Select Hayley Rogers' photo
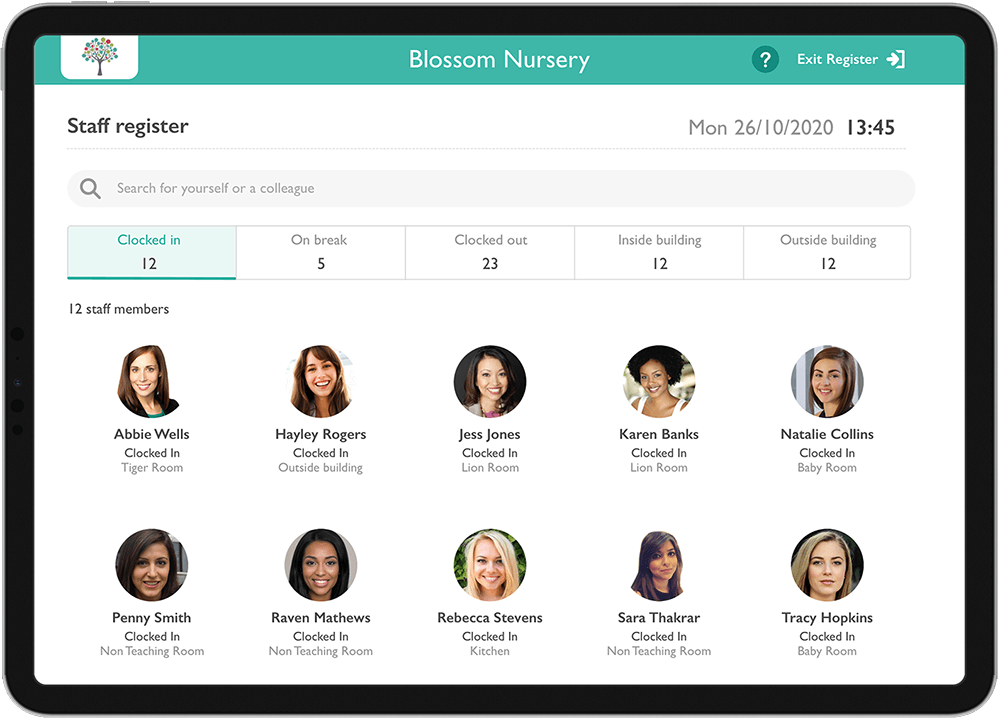1000x720 pixels. click(320, 381)
